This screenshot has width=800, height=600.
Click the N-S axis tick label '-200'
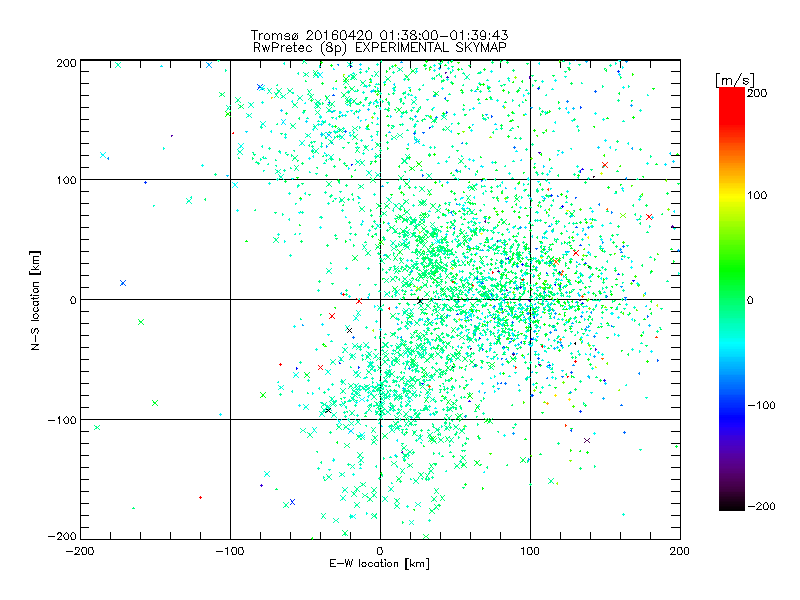click(62, 536)
